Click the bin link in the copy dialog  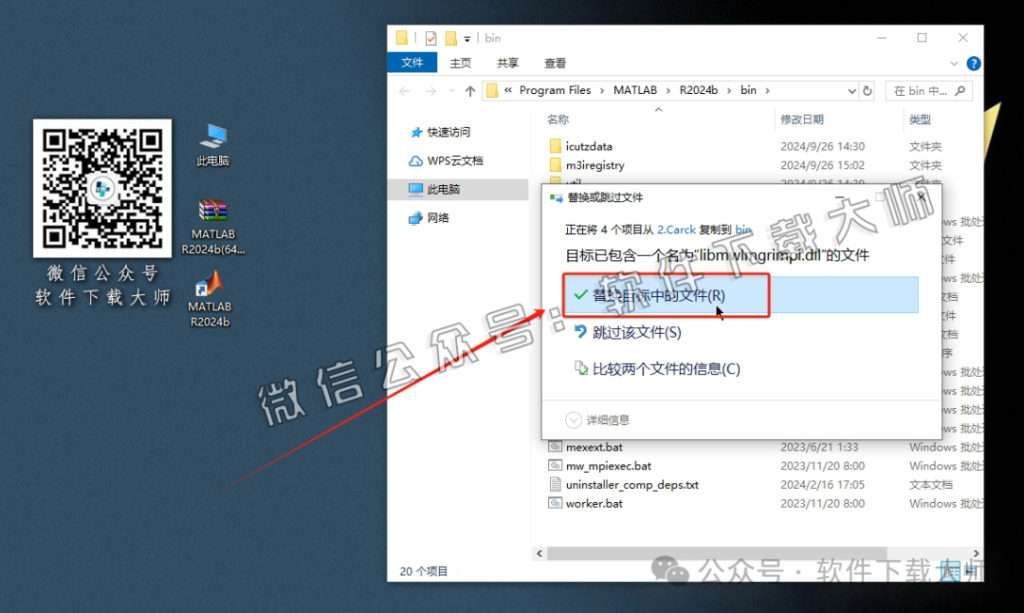(742, 229)
